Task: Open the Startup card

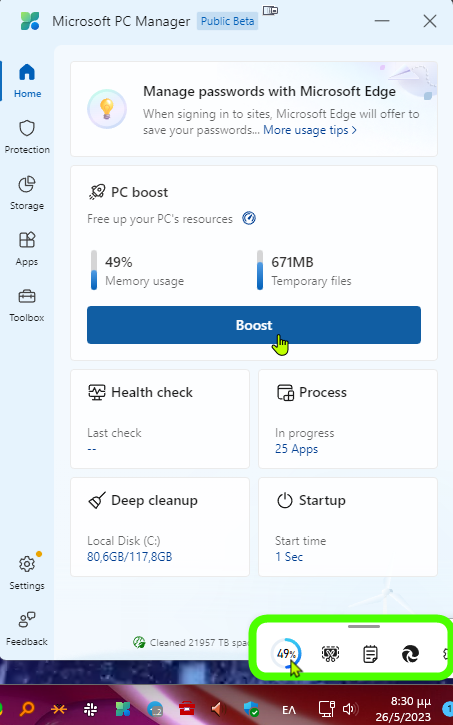Action: pos(348,527)
